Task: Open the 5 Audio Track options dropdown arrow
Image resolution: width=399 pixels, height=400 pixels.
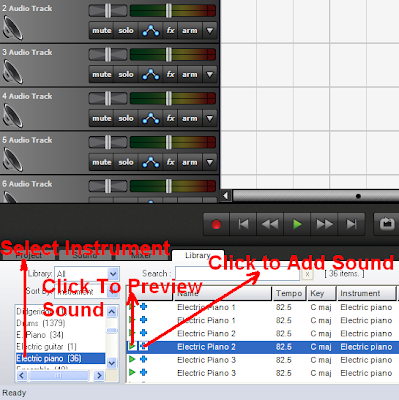Action: click(x=210, y=162)
